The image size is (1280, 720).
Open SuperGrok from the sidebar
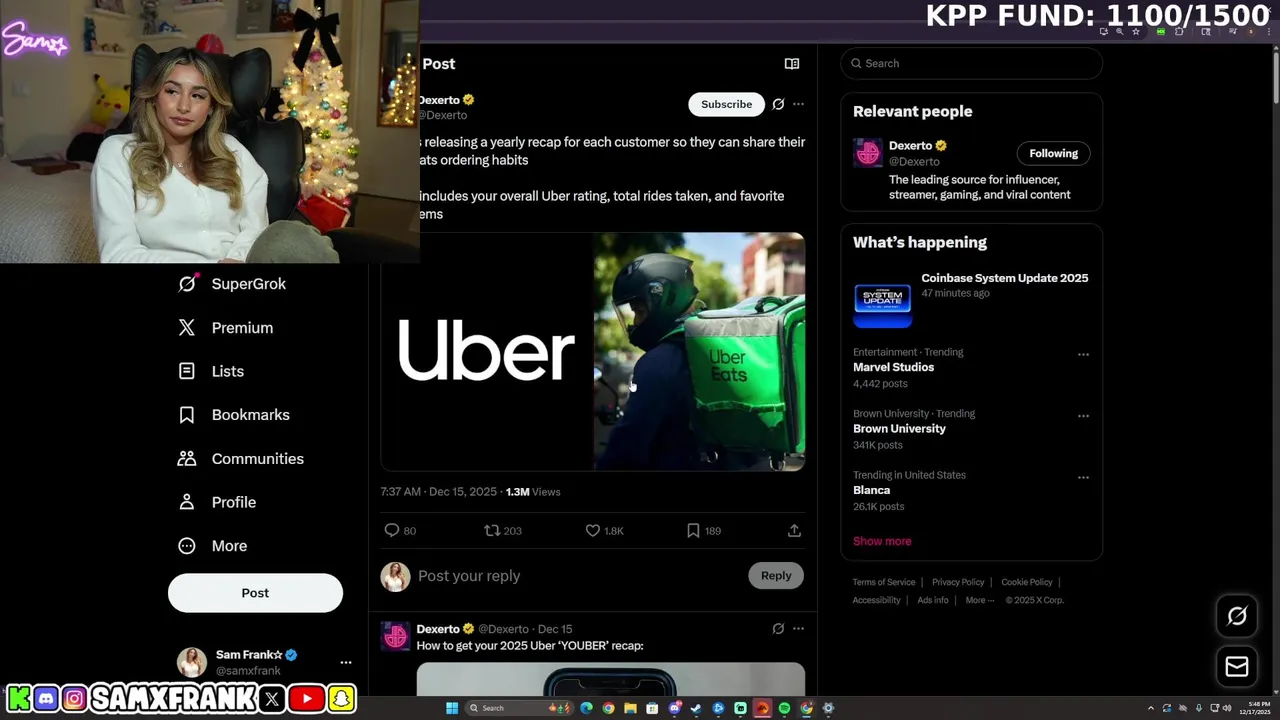coord(232,284)
